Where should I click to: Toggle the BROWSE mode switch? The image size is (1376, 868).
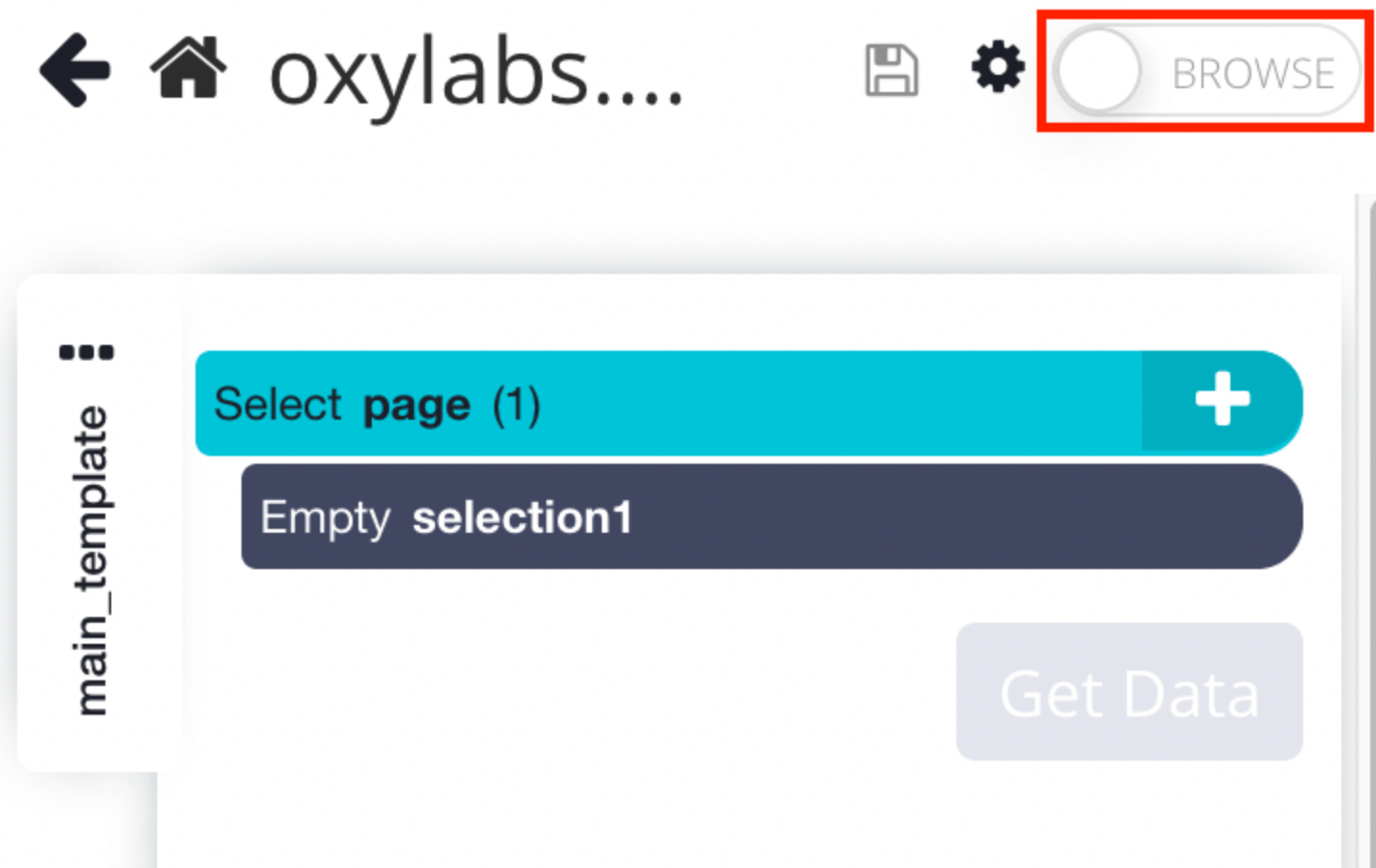click(1205, 73)
